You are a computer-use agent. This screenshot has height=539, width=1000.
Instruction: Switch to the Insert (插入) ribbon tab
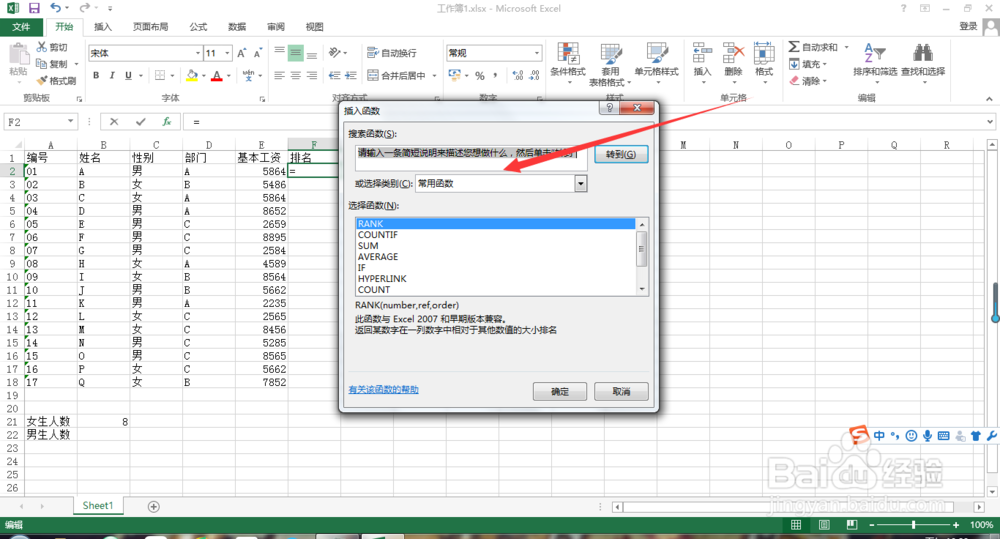pos(103,27)
